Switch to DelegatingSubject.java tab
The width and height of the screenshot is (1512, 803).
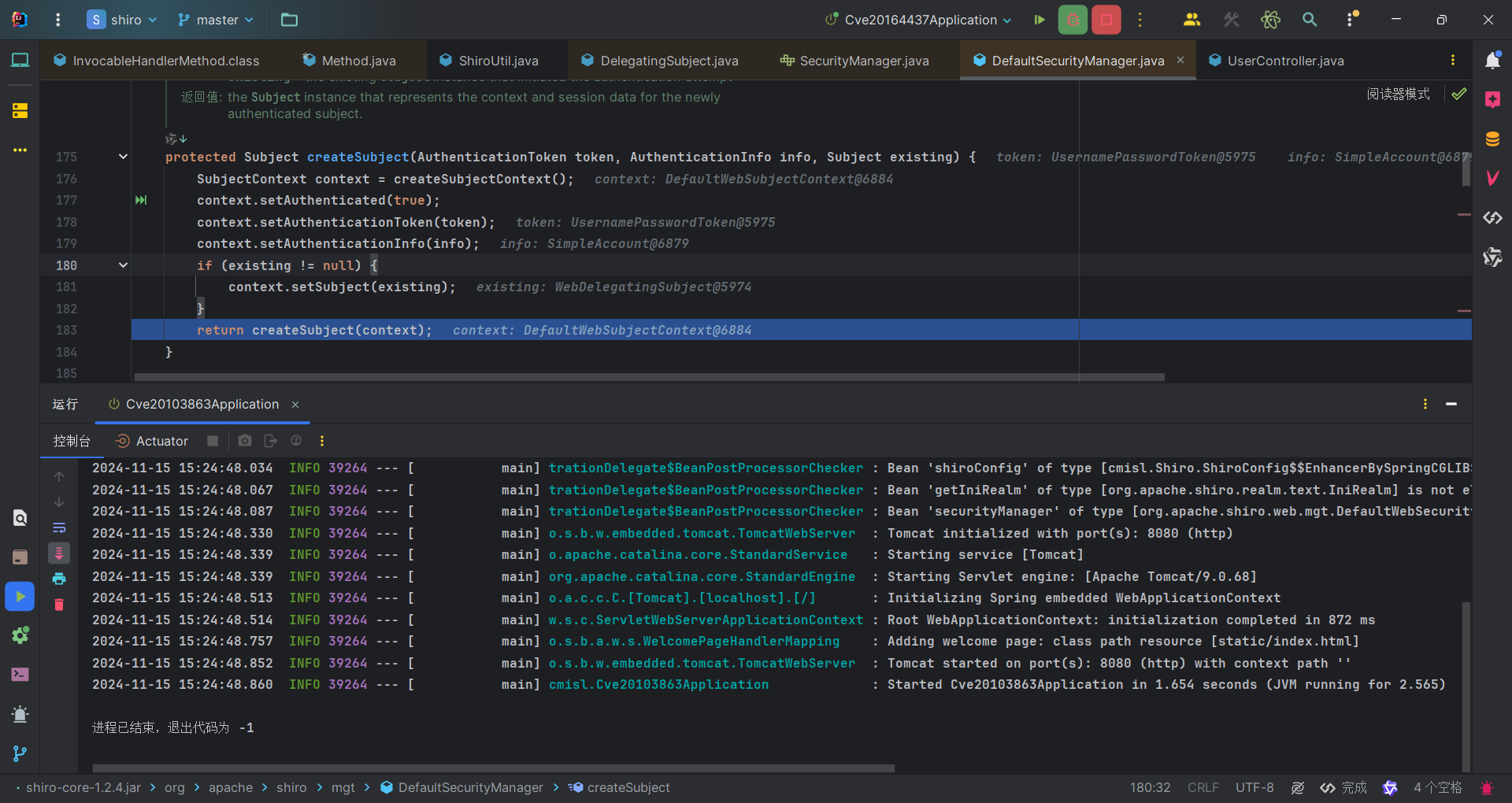(660, 61)
